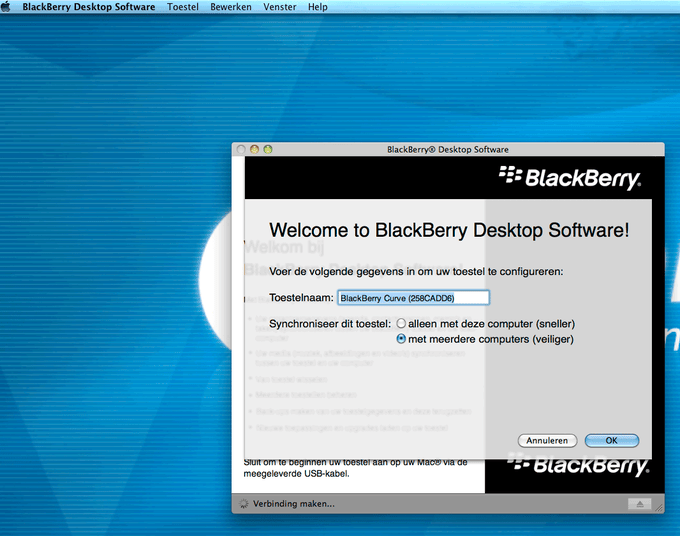Open the Help menu
Viewport: 680px width, 536px height.
pyautogui.click(x=317, y=7)
